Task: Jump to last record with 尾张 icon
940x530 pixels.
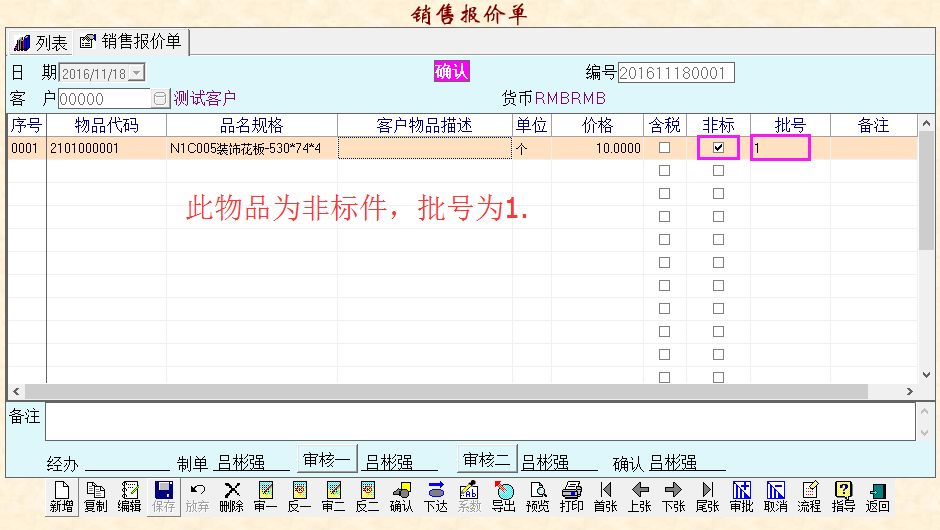Action: pyautogui.click(x=707, y=496)
